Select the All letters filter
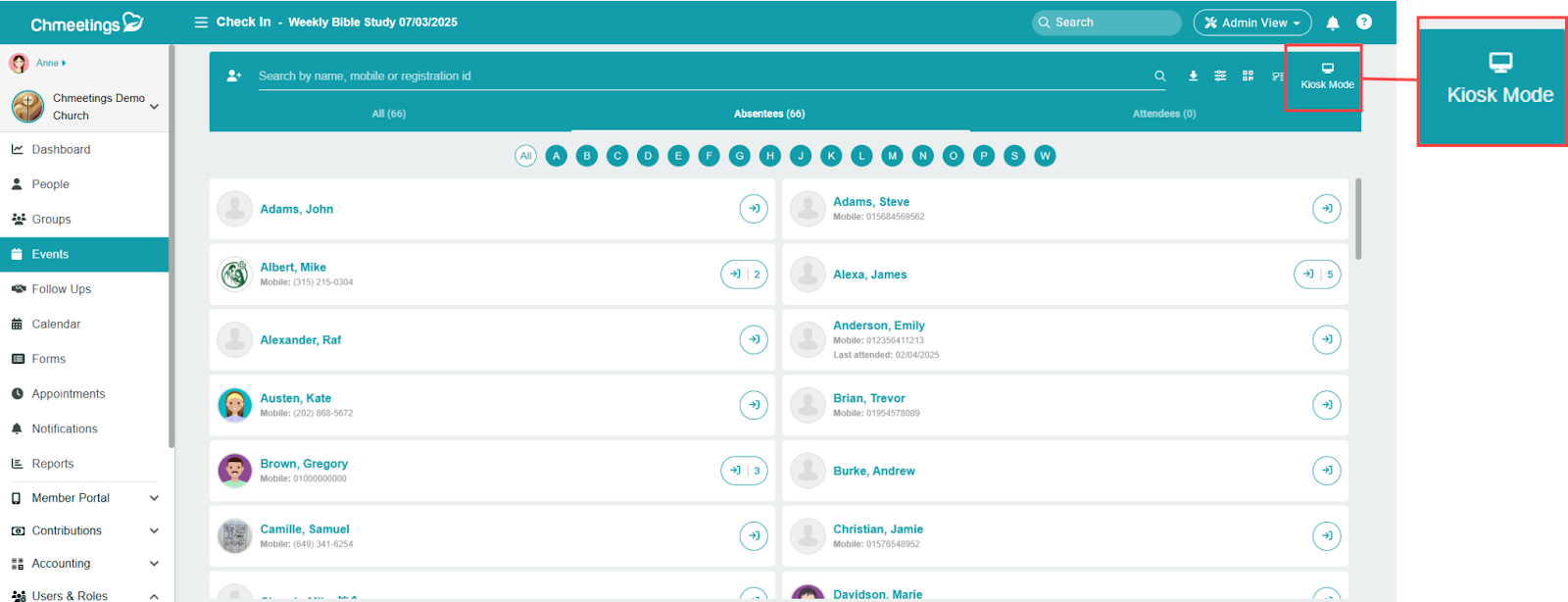1568x602 pixels. 526,156
